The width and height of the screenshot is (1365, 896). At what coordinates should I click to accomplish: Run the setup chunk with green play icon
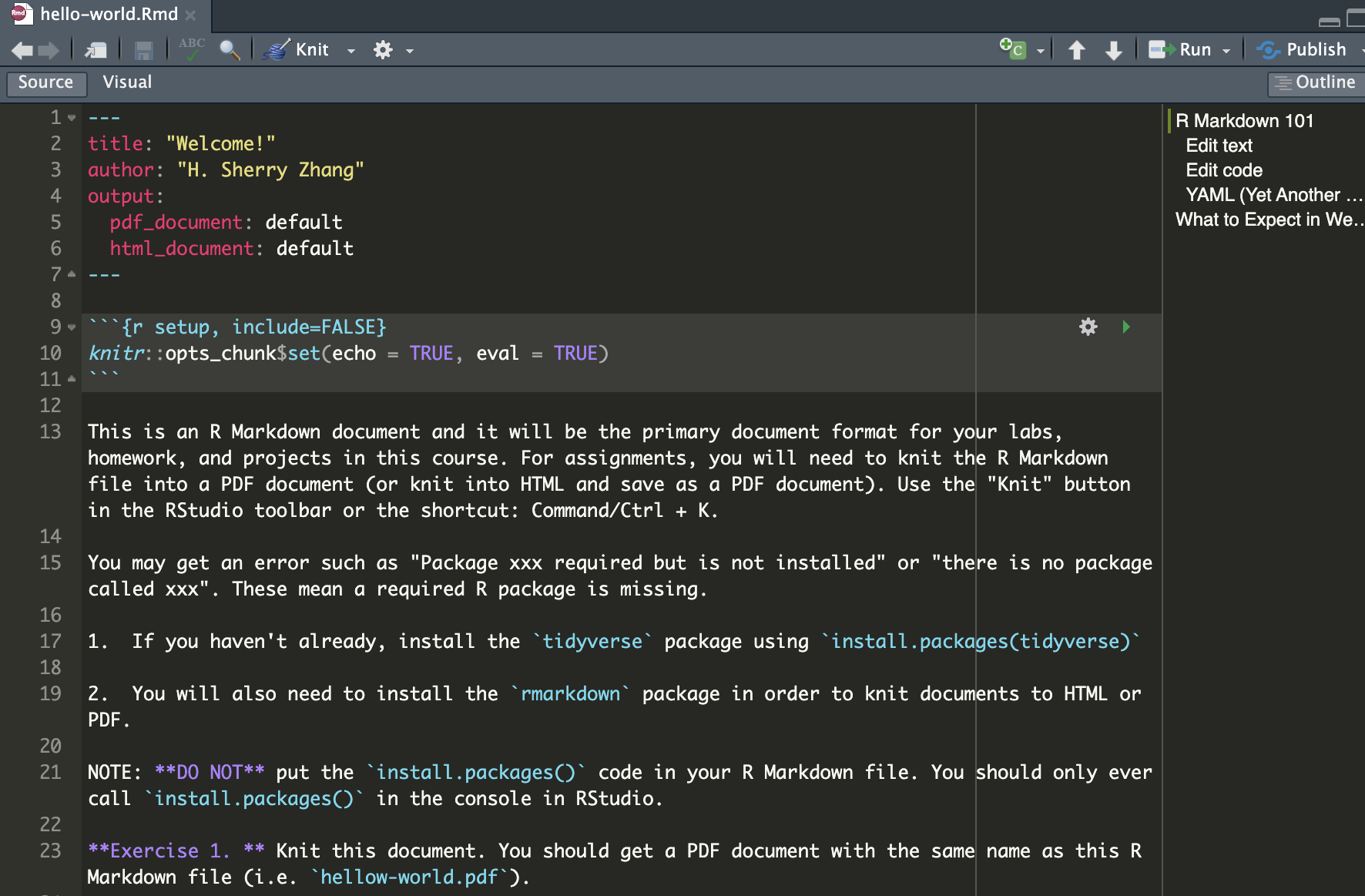coord(1125,327)
